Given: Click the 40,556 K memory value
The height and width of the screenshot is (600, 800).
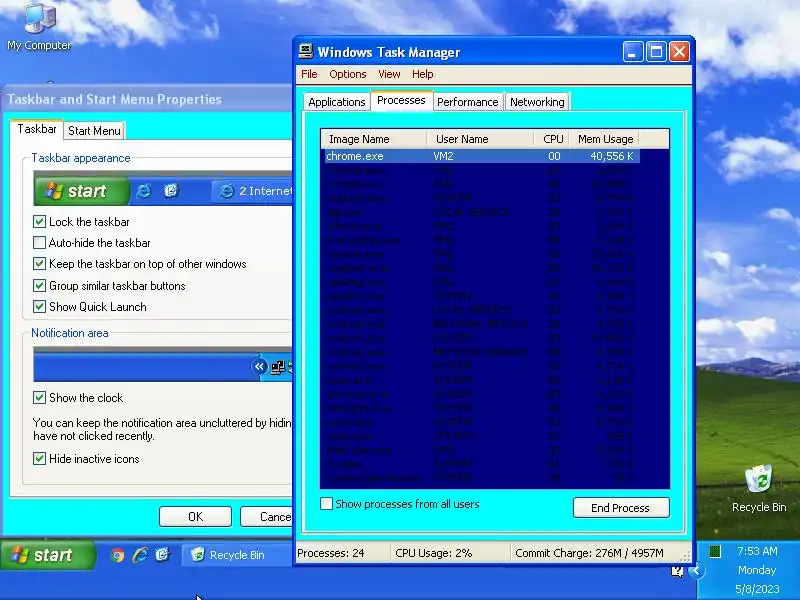Looking at the screenshot, I should (612, 156).
